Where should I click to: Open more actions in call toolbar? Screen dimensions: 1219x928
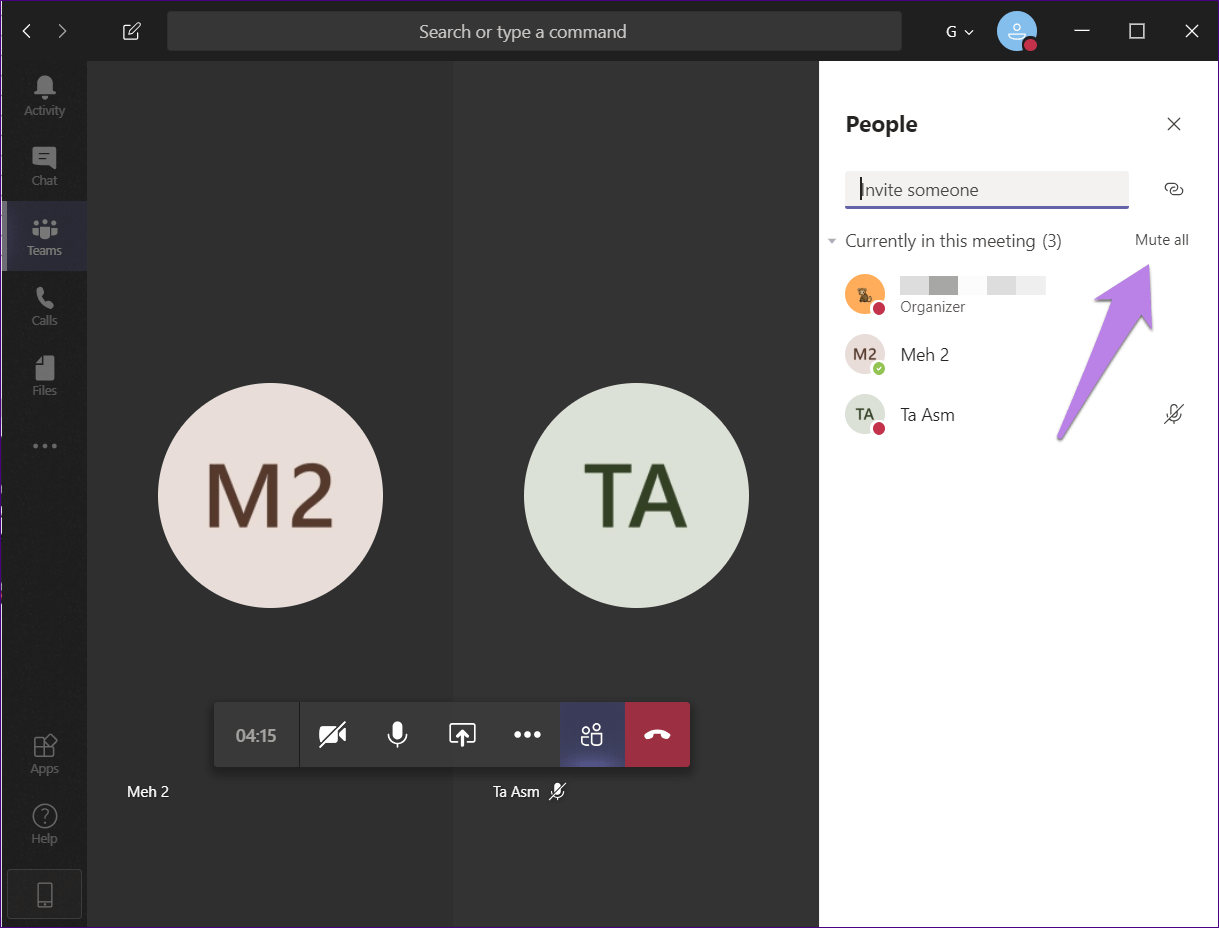click(527, 735)
